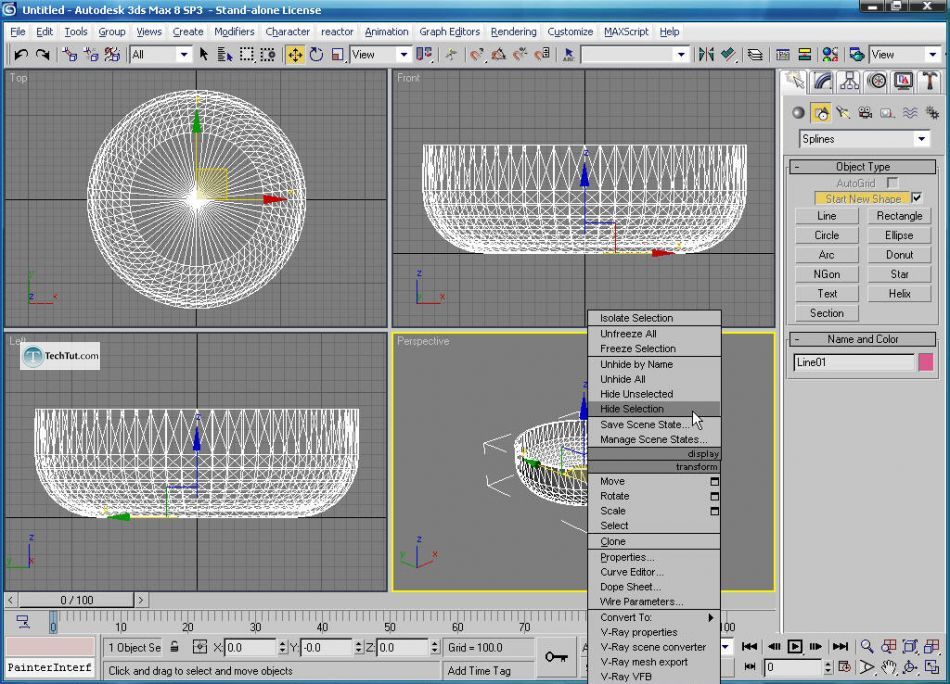The height and width of the screenshot is (684, 950).
Task: Click the Play Animation button
Action: 795,646
